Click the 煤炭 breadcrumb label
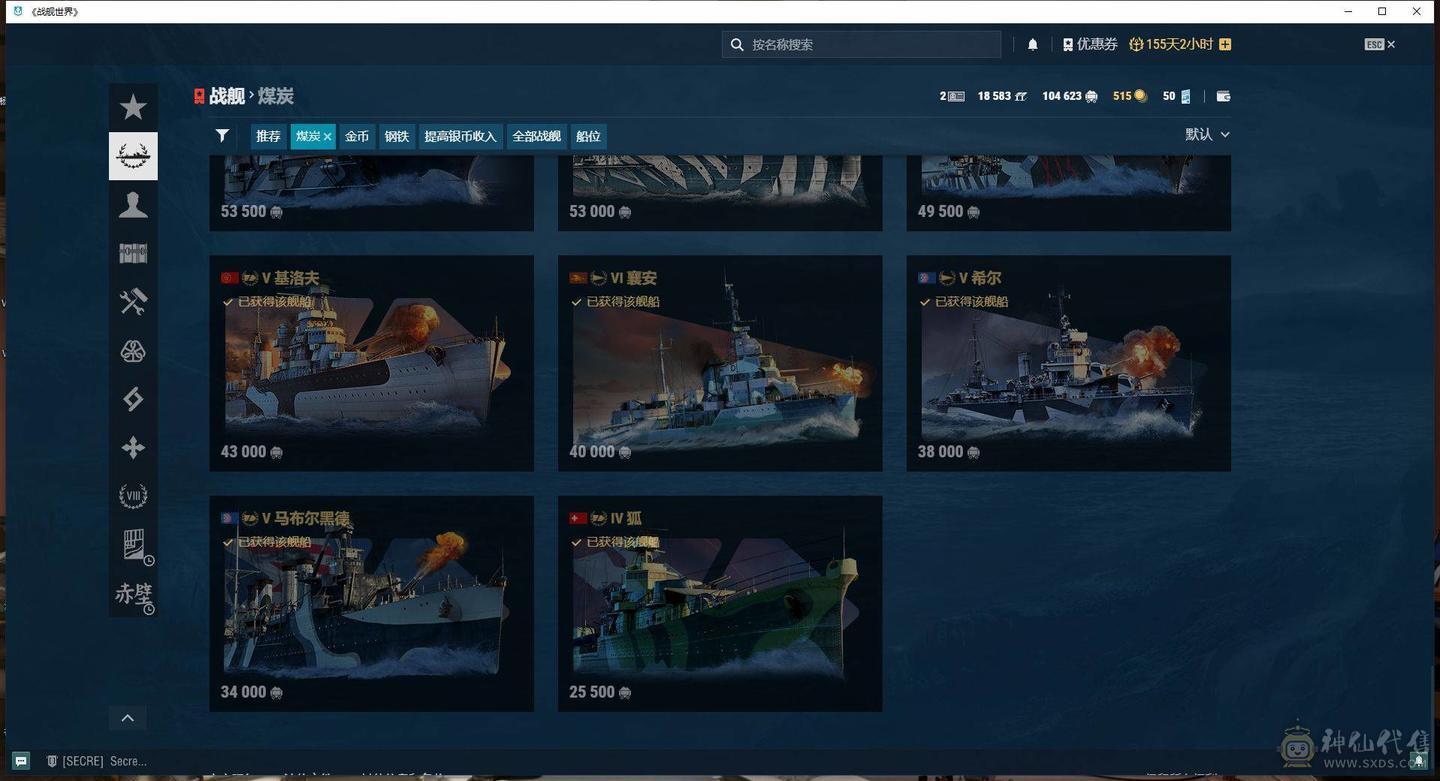Screen dimensions: 1440x781 (x=276, y=96)
